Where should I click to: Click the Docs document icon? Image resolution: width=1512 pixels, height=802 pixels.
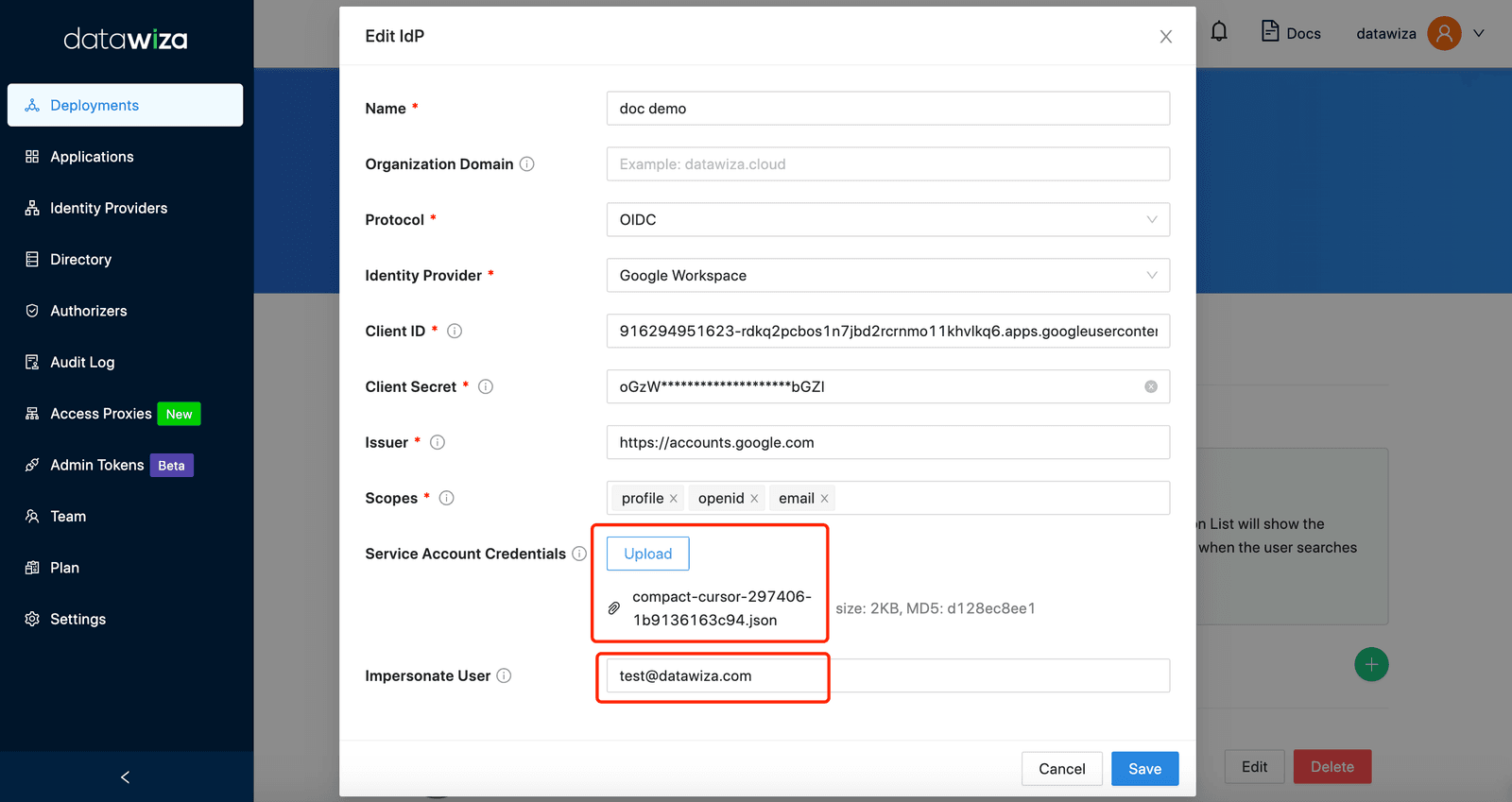(1270, 31)
